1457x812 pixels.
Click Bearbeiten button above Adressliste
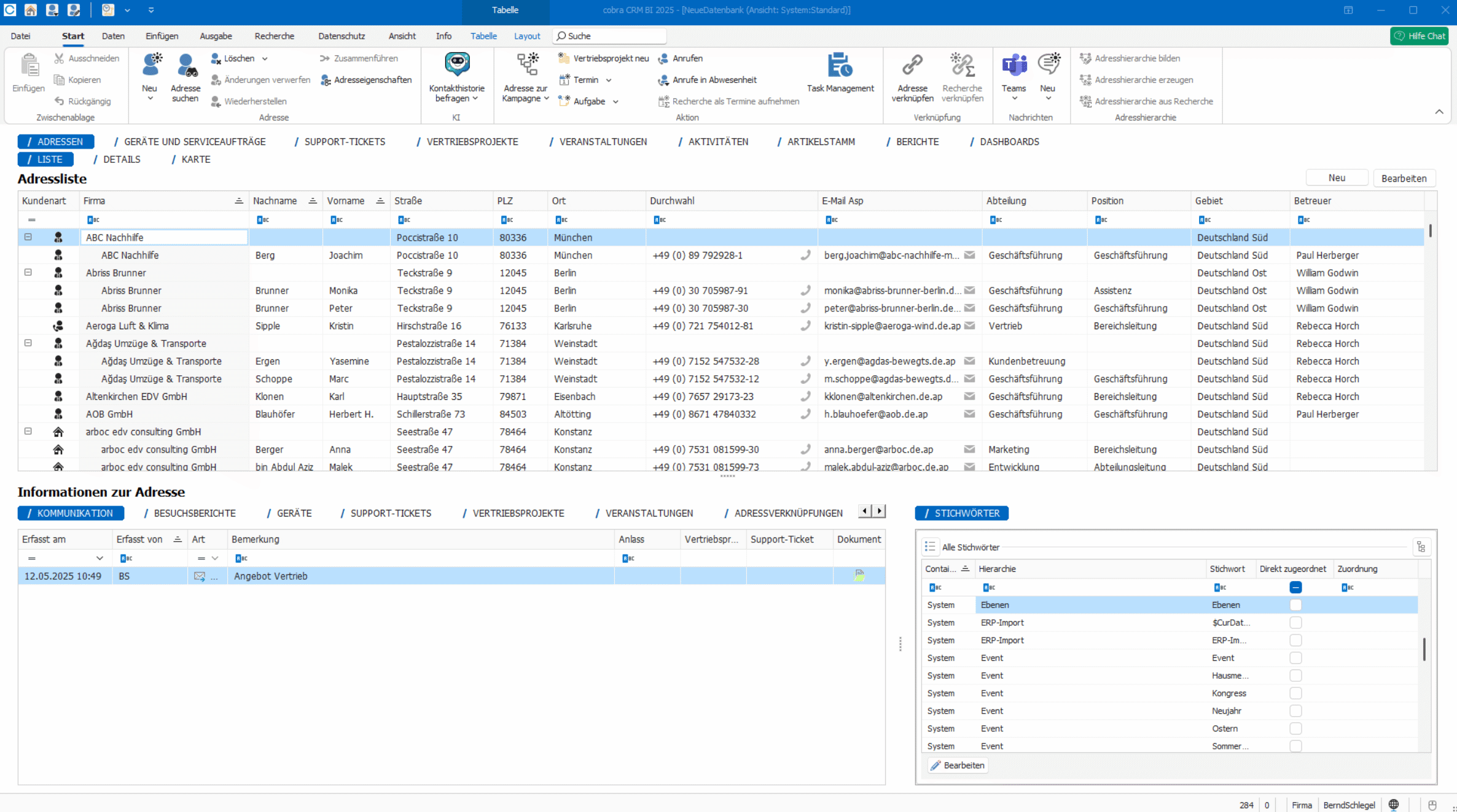click(x=1404, y=178)
